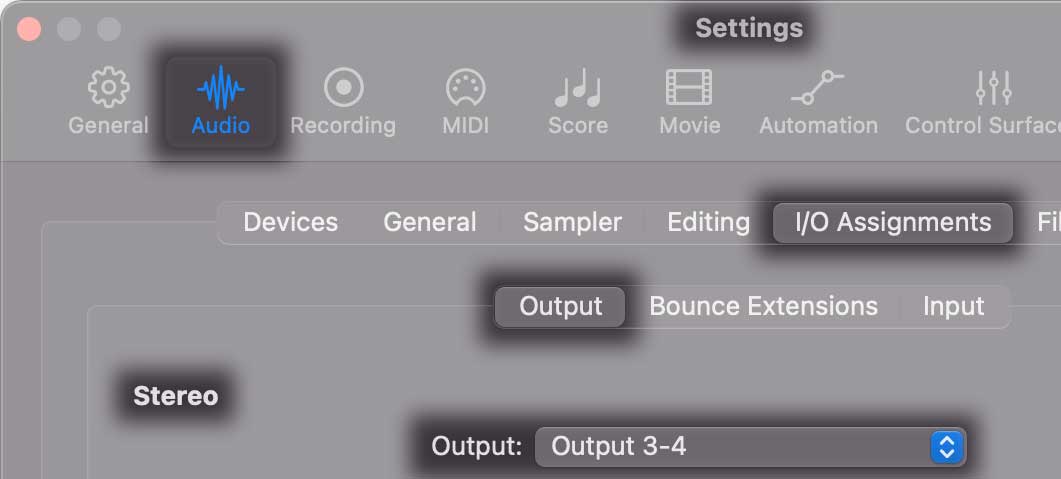This screenshot has height=479, width=1061.
Task: Expand the Stereo Output 3-4 dropdown
Action: [750, 446]
